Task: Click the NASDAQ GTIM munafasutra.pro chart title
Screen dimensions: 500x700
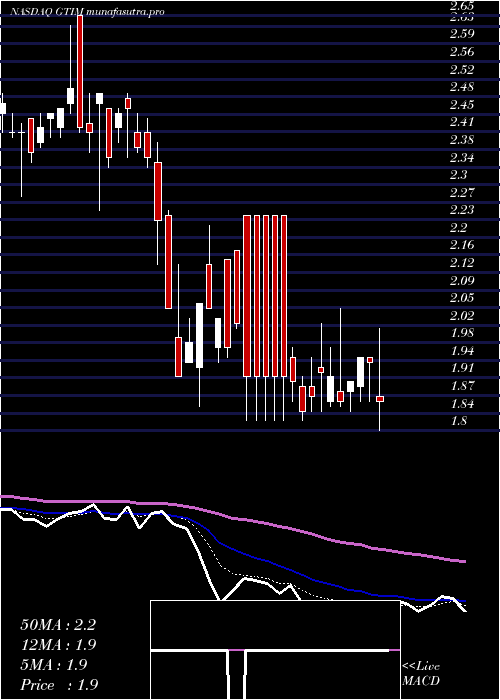Action: [x=87, y=12]
